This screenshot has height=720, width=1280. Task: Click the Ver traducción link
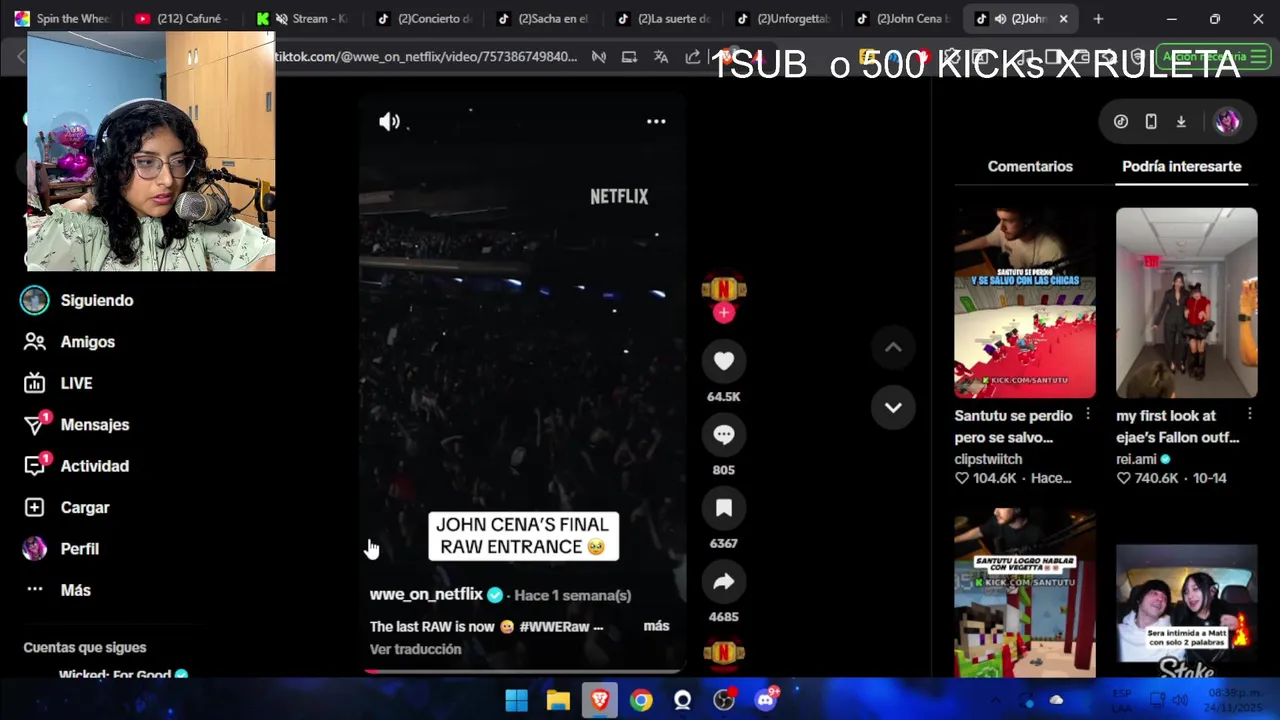tap(415, 649)
